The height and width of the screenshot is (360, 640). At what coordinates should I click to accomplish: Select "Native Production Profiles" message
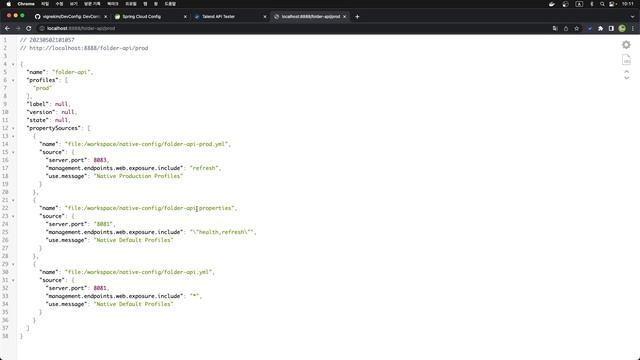[138, 176]
